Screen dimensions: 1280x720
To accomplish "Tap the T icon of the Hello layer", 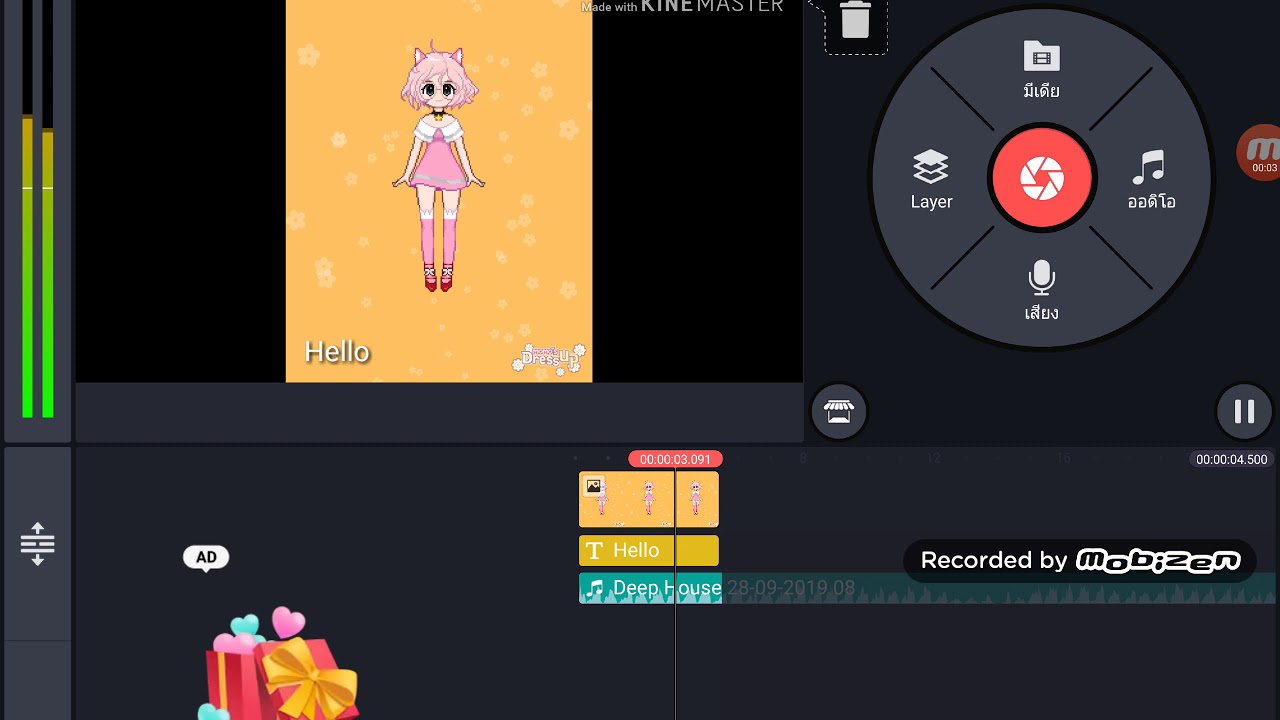I will click(x=594, y=551).
